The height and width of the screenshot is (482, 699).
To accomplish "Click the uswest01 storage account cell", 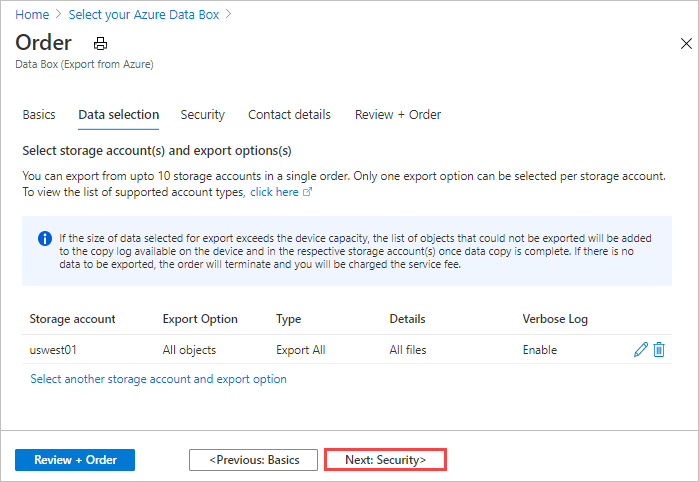I will tap(53, 350).
